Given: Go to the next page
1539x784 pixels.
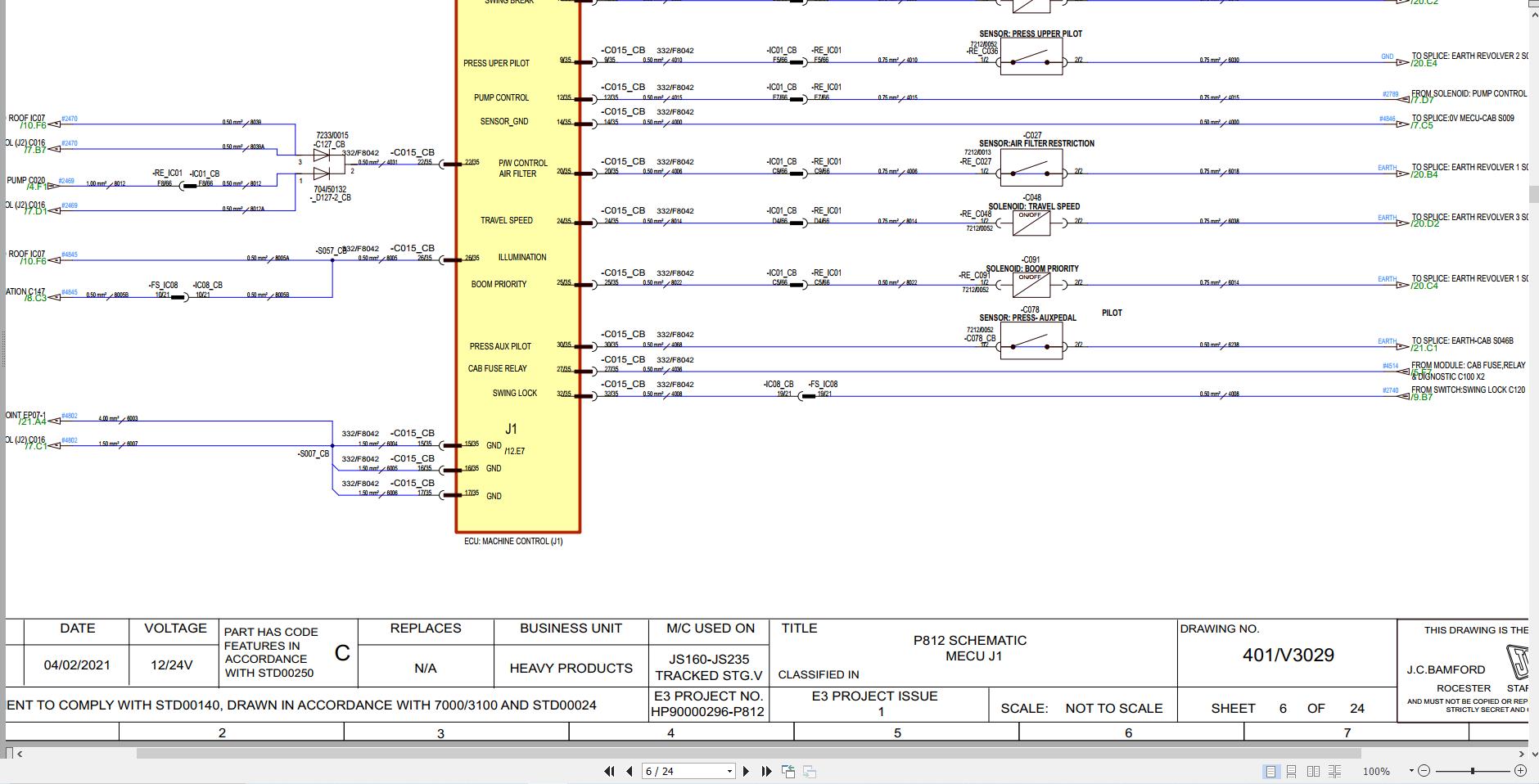Looking at the screenshot, I should pos(746,771).
